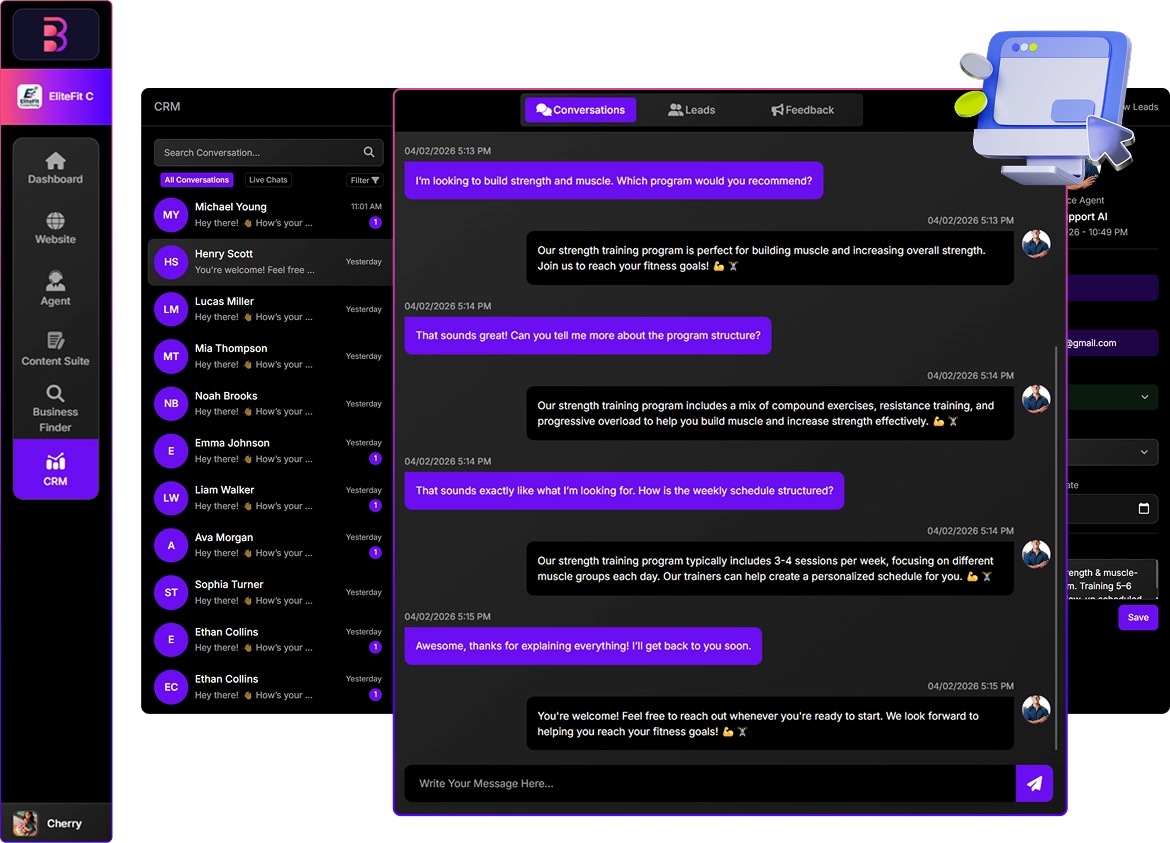Open the Business Finder magnifier icon

[56, 393]
